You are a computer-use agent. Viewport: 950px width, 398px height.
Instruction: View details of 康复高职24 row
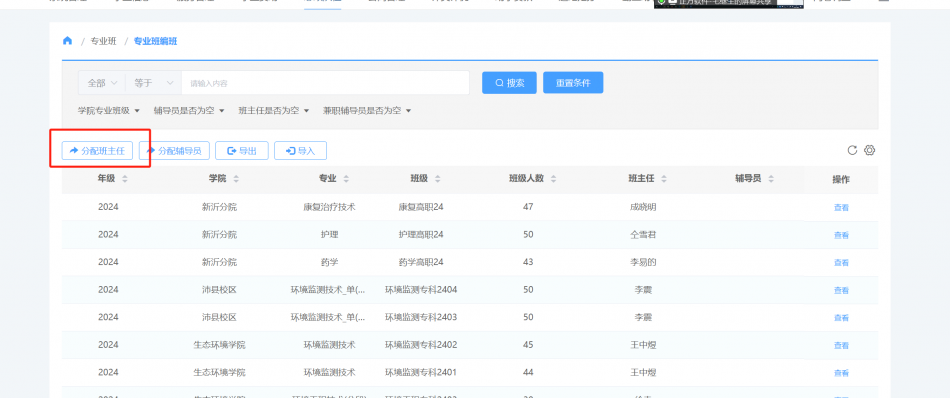pyautogui.click(x=841, y=208)
